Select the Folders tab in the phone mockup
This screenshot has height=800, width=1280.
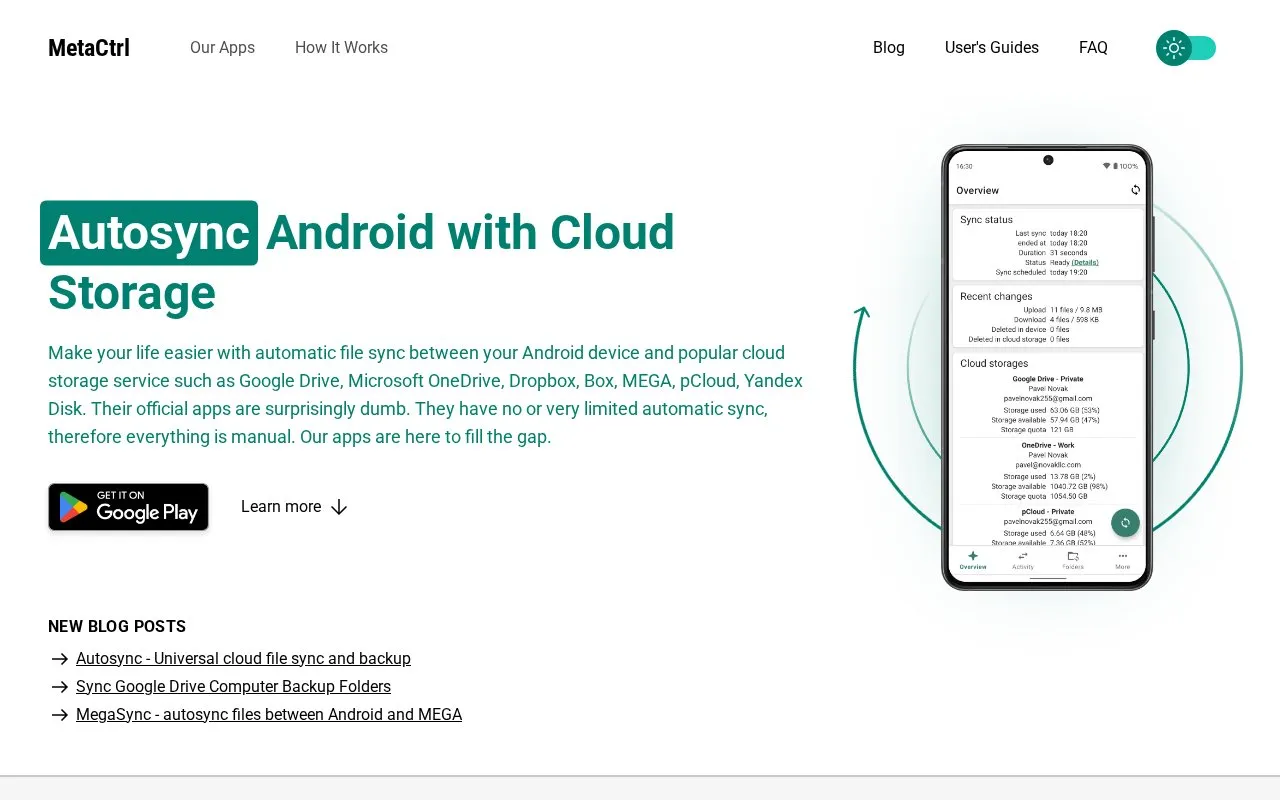coord(1073,560)
